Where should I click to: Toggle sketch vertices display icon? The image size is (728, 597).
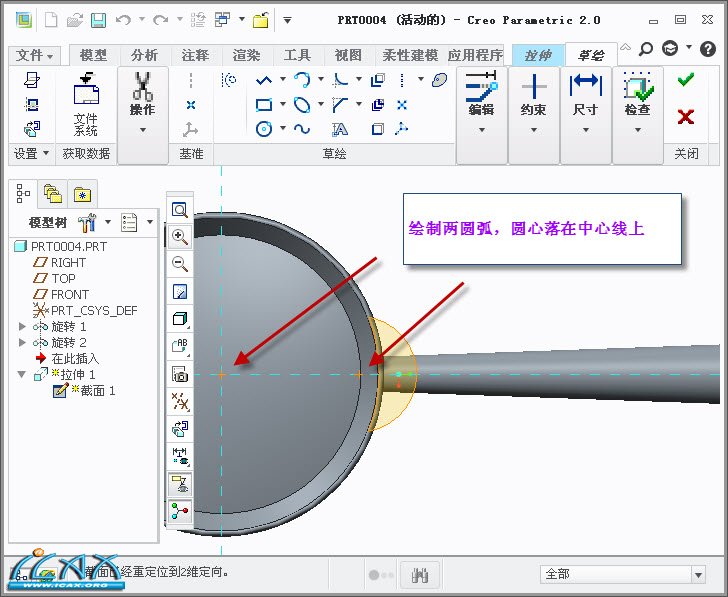[x=180, y=512]
